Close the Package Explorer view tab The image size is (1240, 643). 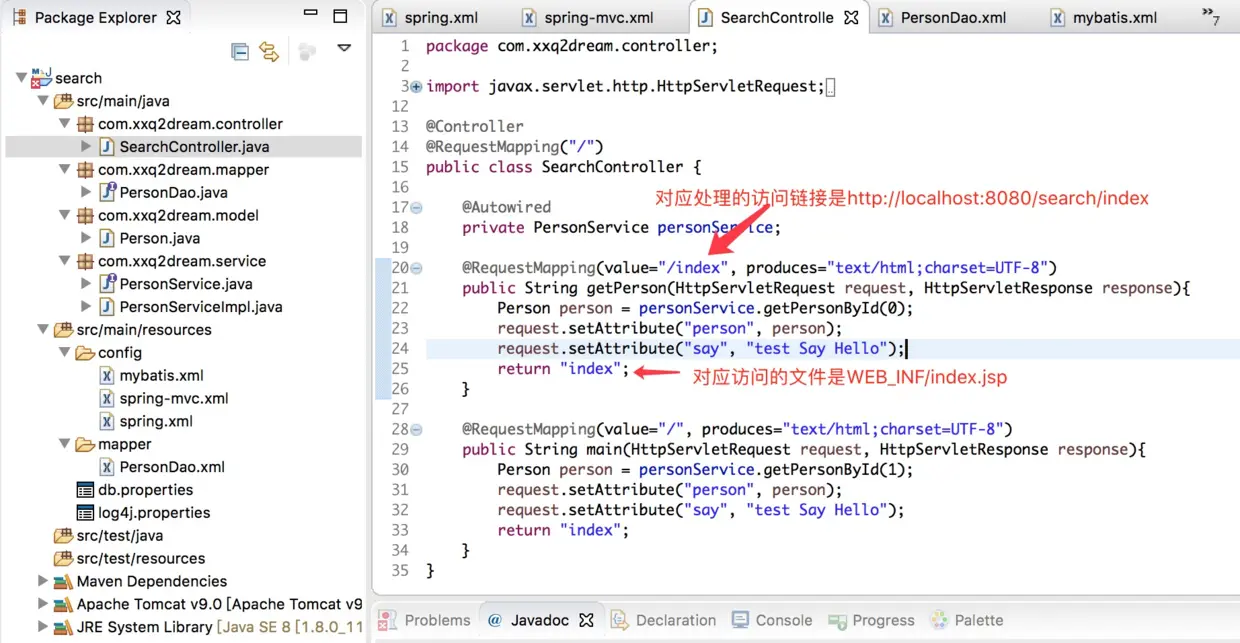pos(173,18)
